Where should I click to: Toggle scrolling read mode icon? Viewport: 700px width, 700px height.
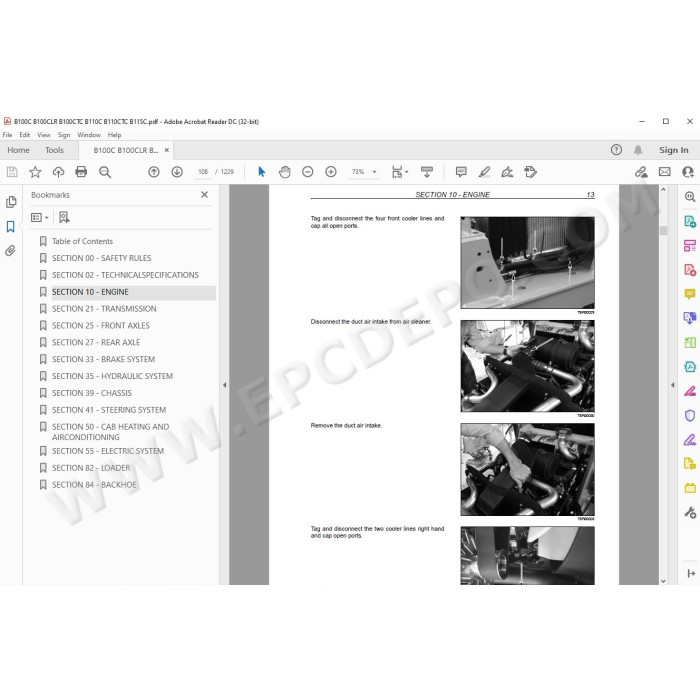click(x=427, y=172)
